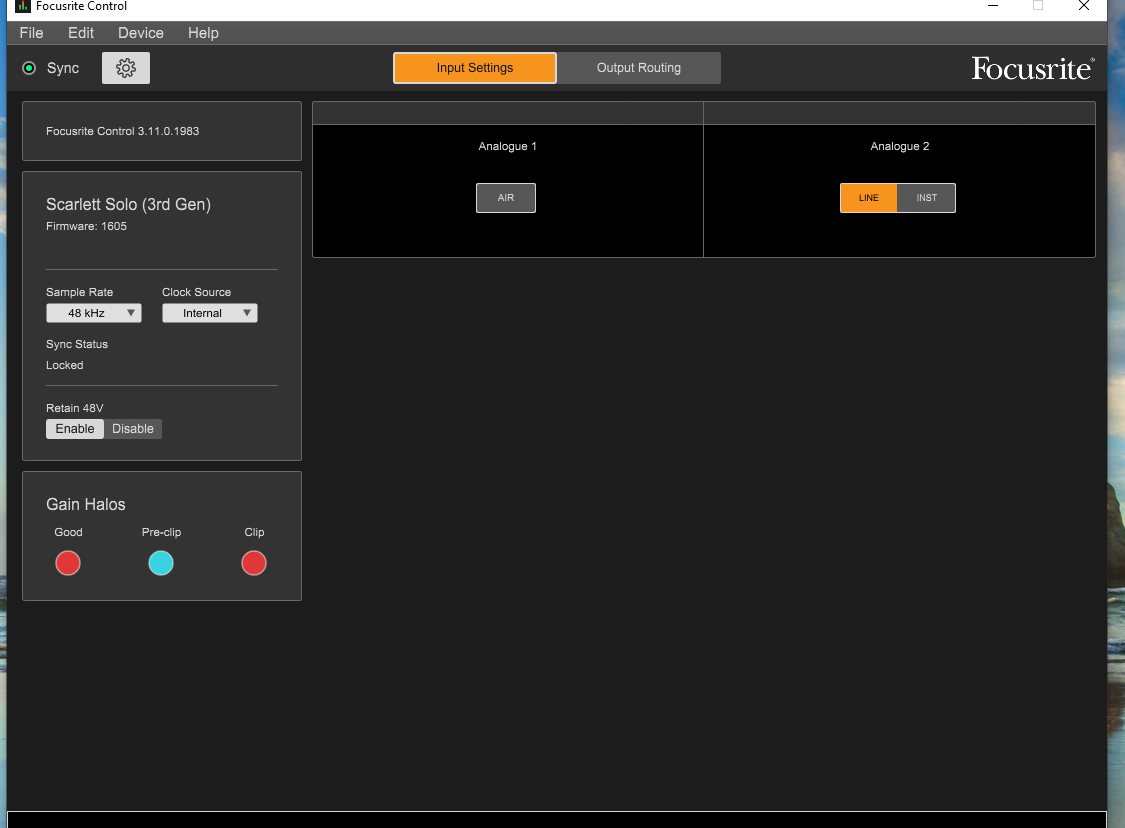Set Analogue 2 to LINE

click(x=868, y=198)
